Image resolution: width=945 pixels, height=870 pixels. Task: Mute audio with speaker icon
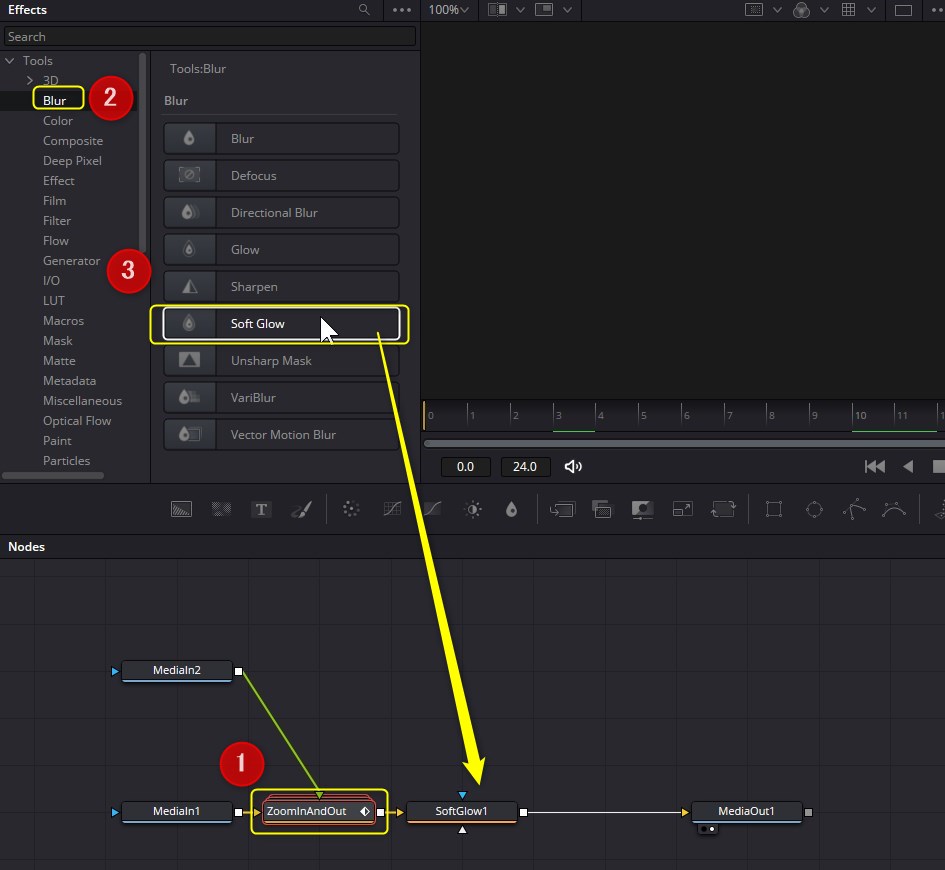tap(573, 466)
